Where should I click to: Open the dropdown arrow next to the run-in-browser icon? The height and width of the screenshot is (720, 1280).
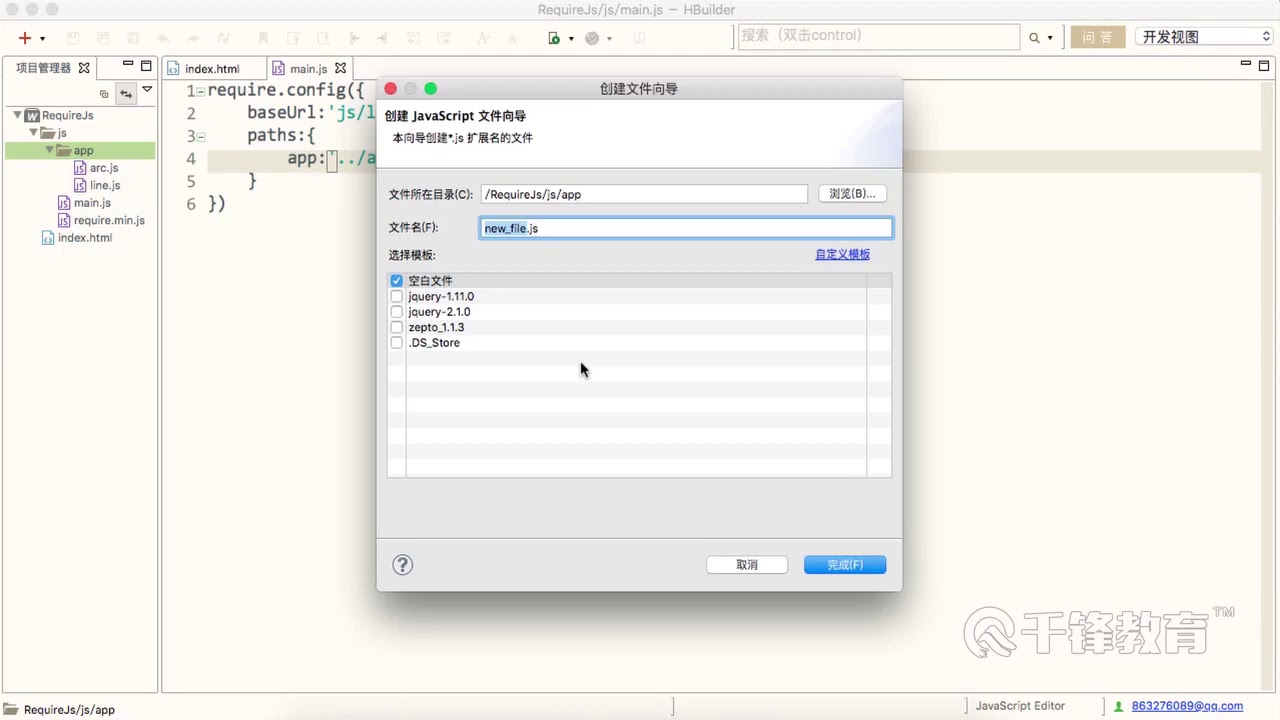pos(571,39)
